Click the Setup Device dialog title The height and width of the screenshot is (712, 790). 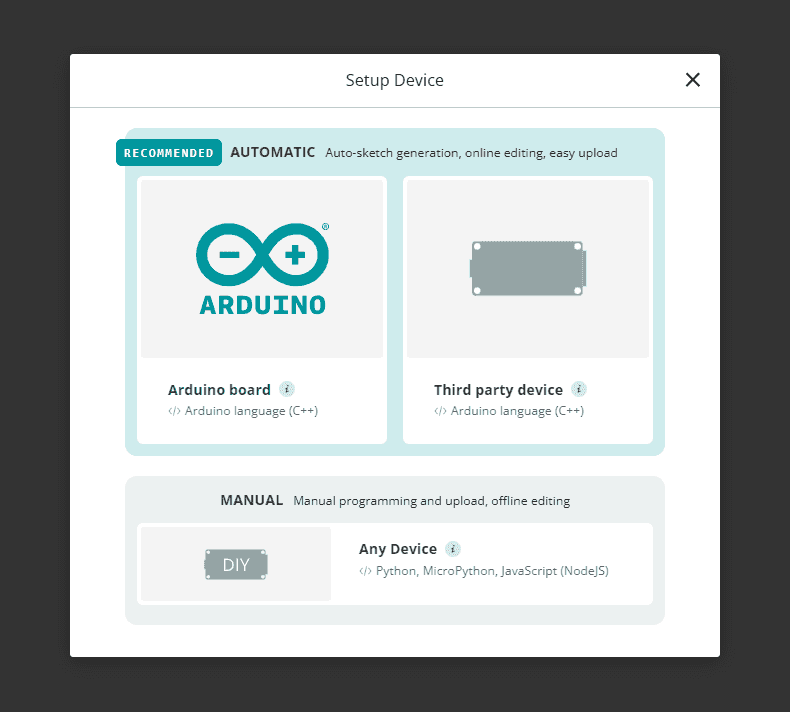click(x=394, y=80)
